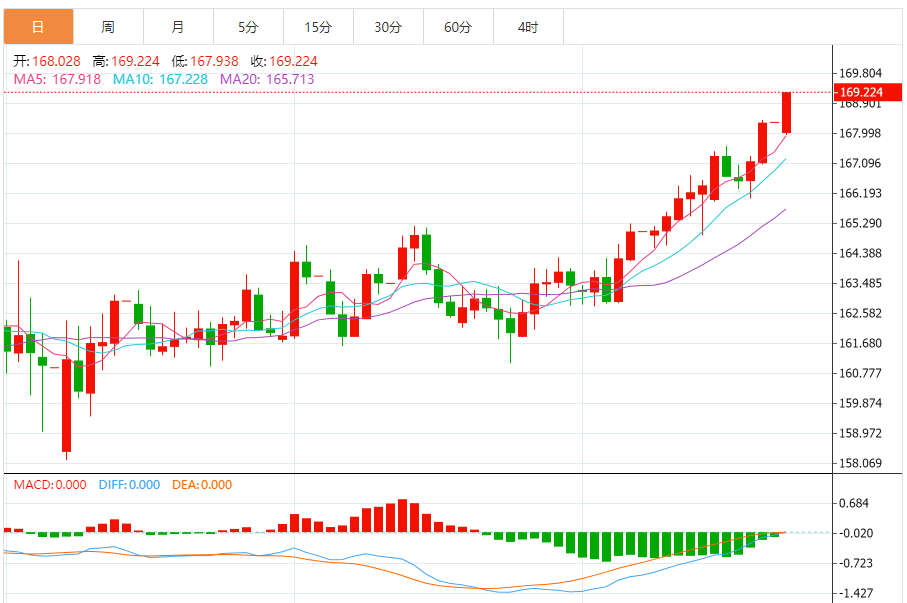Click the MA20: 165.713 indicator label
The image size is (907, 603).
point(267,79)
